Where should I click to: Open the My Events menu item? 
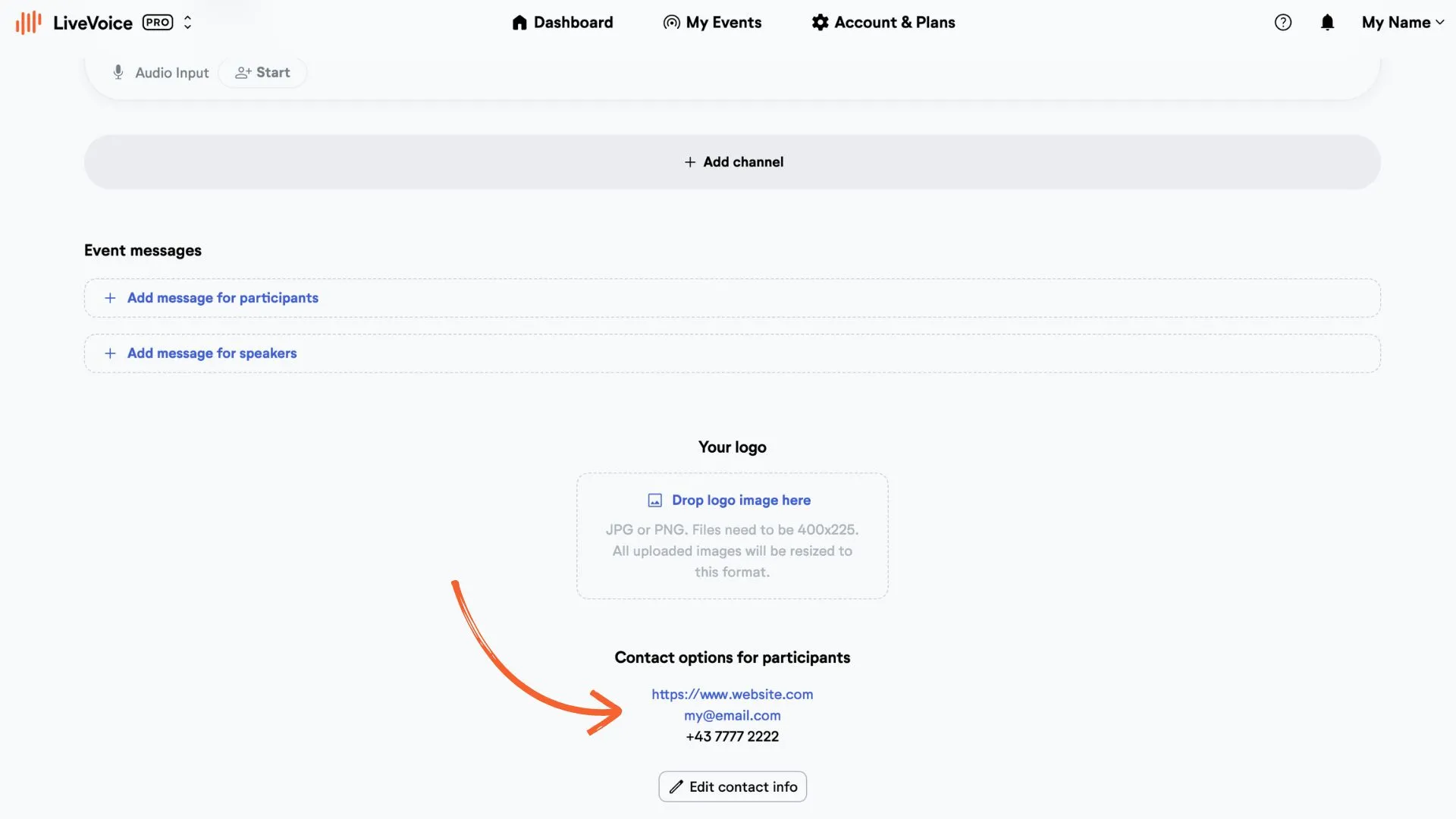712,23
